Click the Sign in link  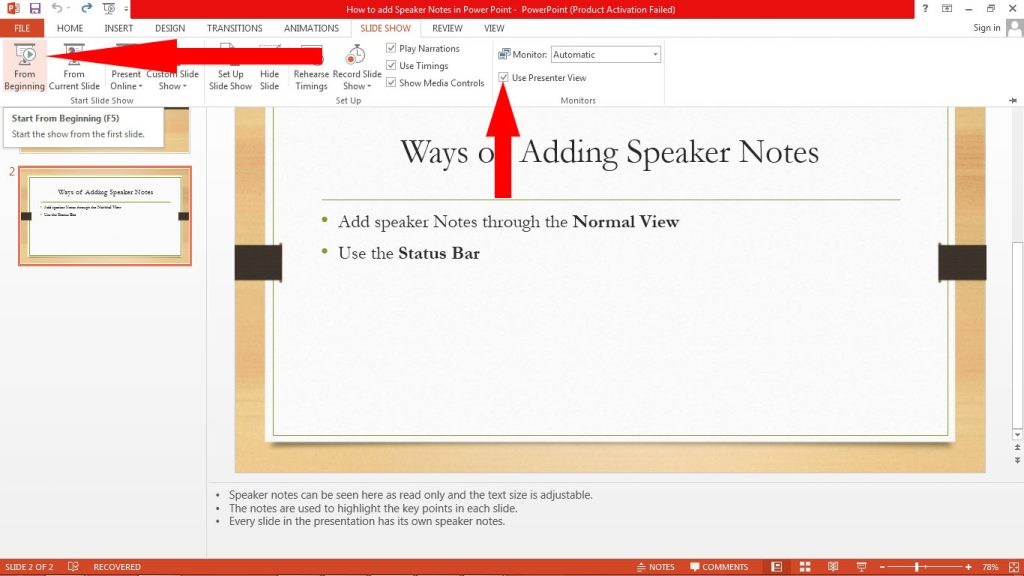click(x=987, y=28)
